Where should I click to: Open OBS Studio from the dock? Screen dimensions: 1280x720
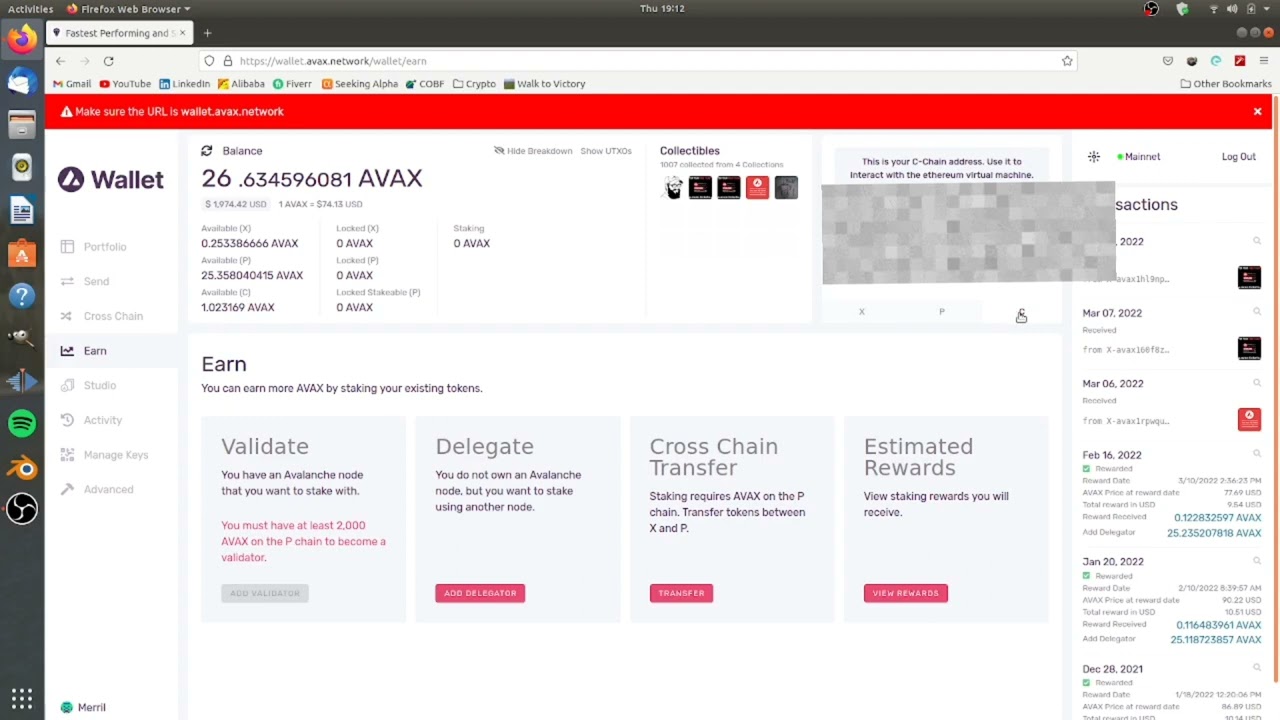22,510
